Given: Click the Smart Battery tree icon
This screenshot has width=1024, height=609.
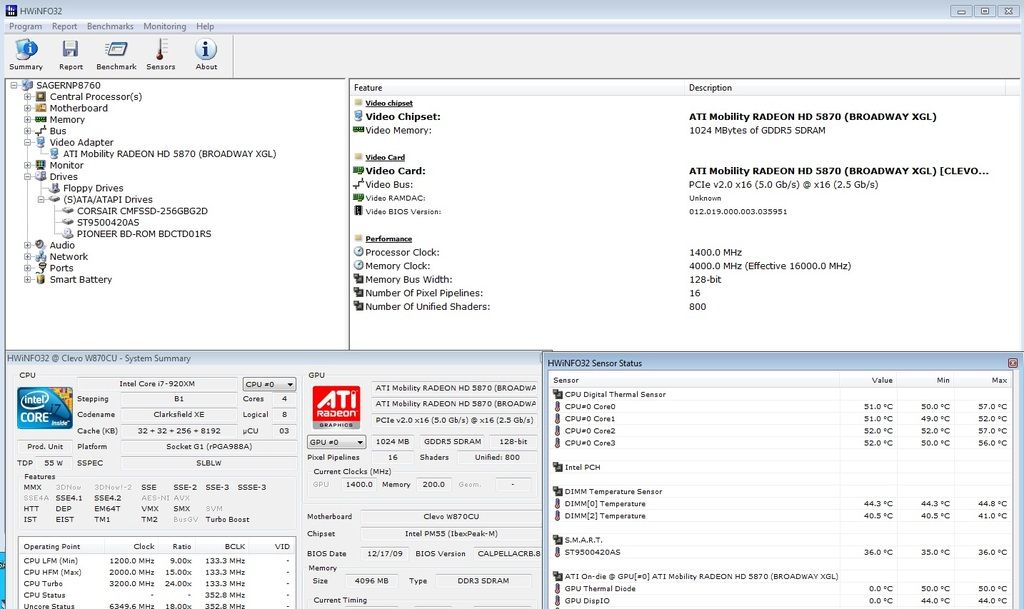Looking at the screenshot, I should click(41, 279).
